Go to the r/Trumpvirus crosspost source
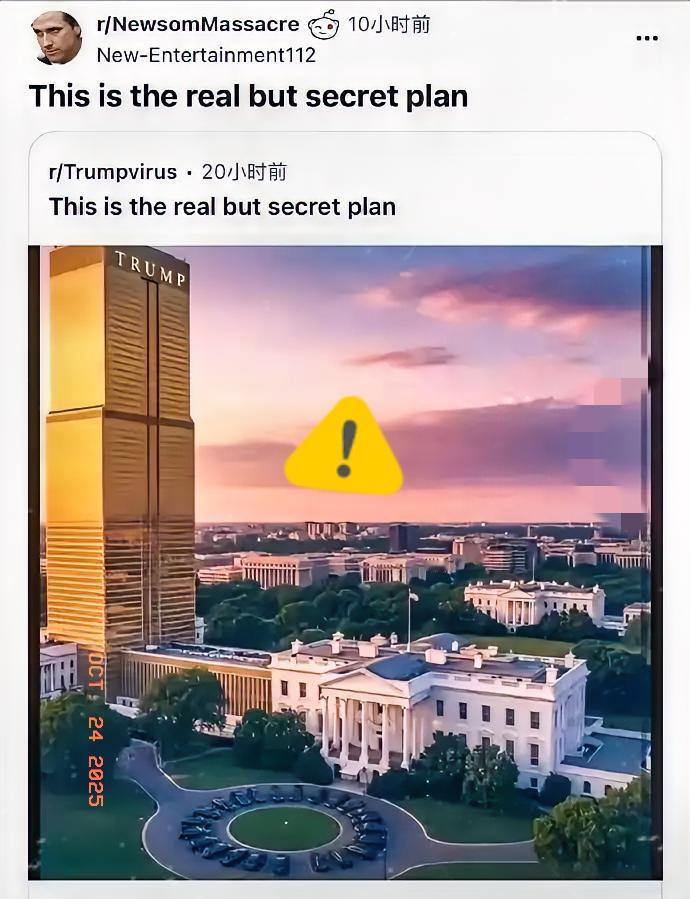This screenshot has width=690, height=899. [113, 172]
